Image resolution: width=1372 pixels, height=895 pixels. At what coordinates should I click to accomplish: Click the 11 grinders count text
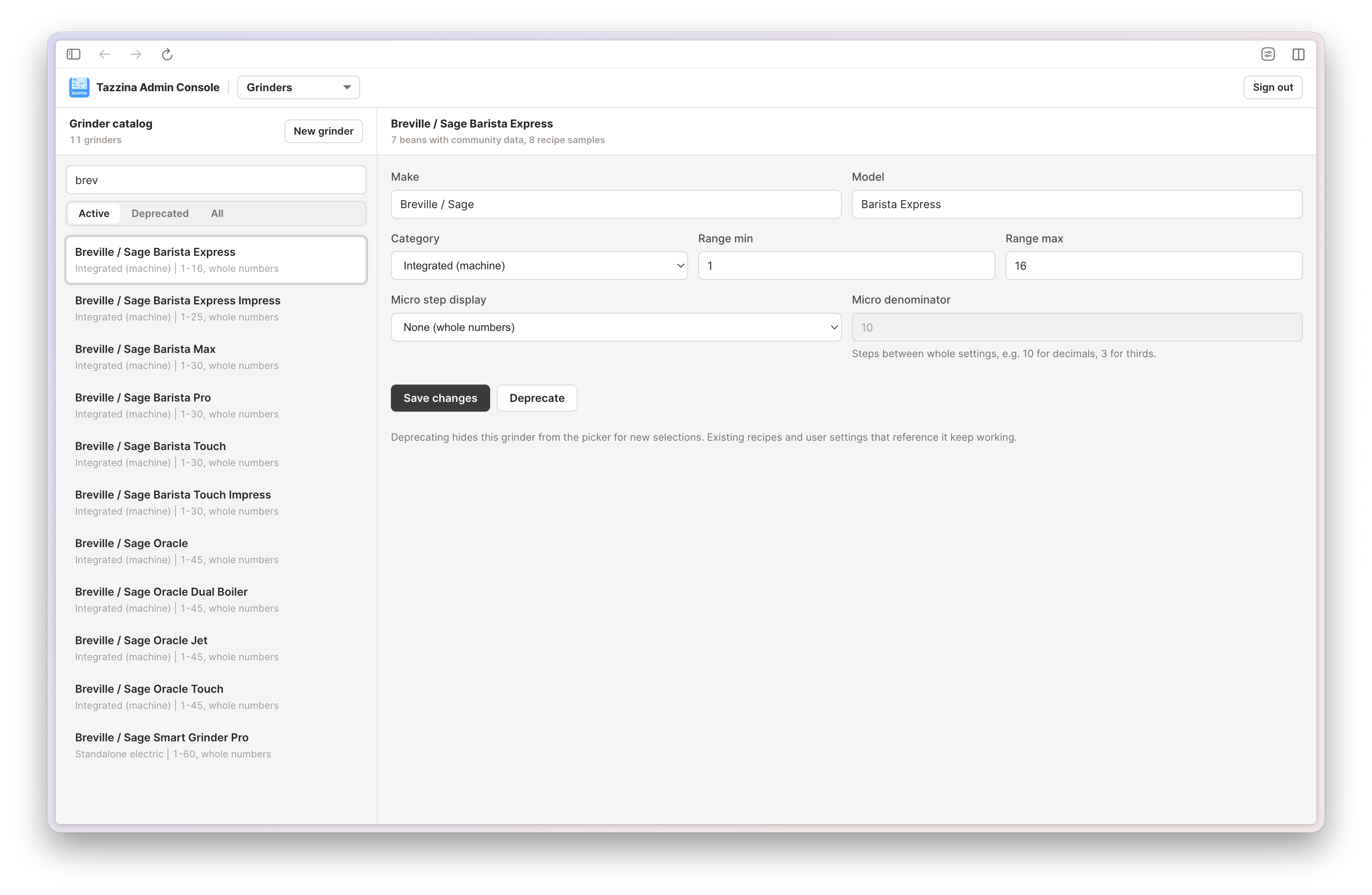pyautogui.click(x=95, y=140)
